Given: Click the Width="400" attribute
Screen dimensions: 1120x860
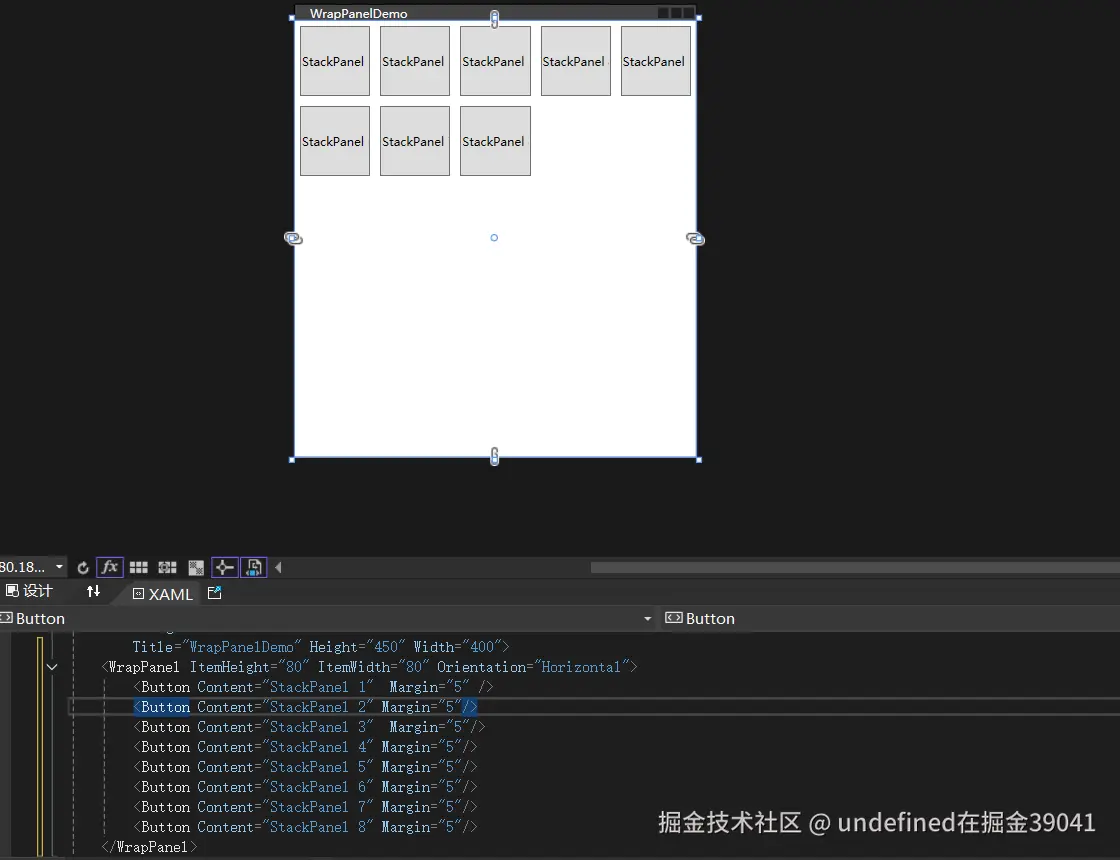Looking at the screenshot, I should pyautogui.click(x=458, y=647).
